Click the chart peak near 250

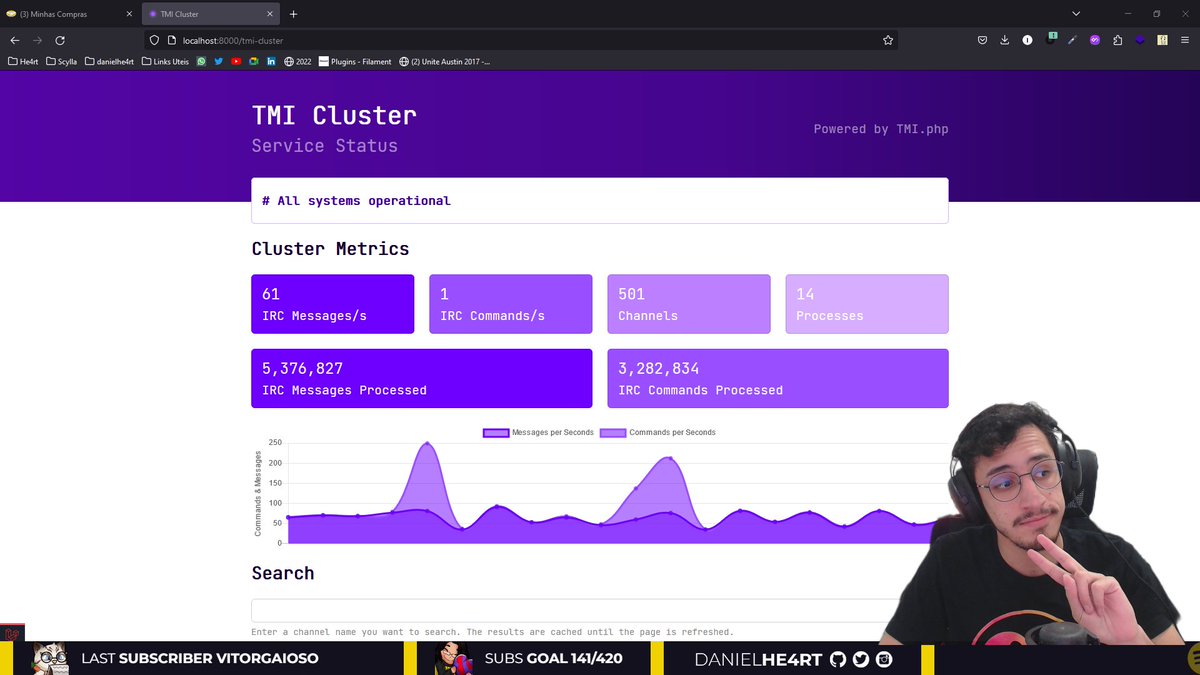point(427,443)
